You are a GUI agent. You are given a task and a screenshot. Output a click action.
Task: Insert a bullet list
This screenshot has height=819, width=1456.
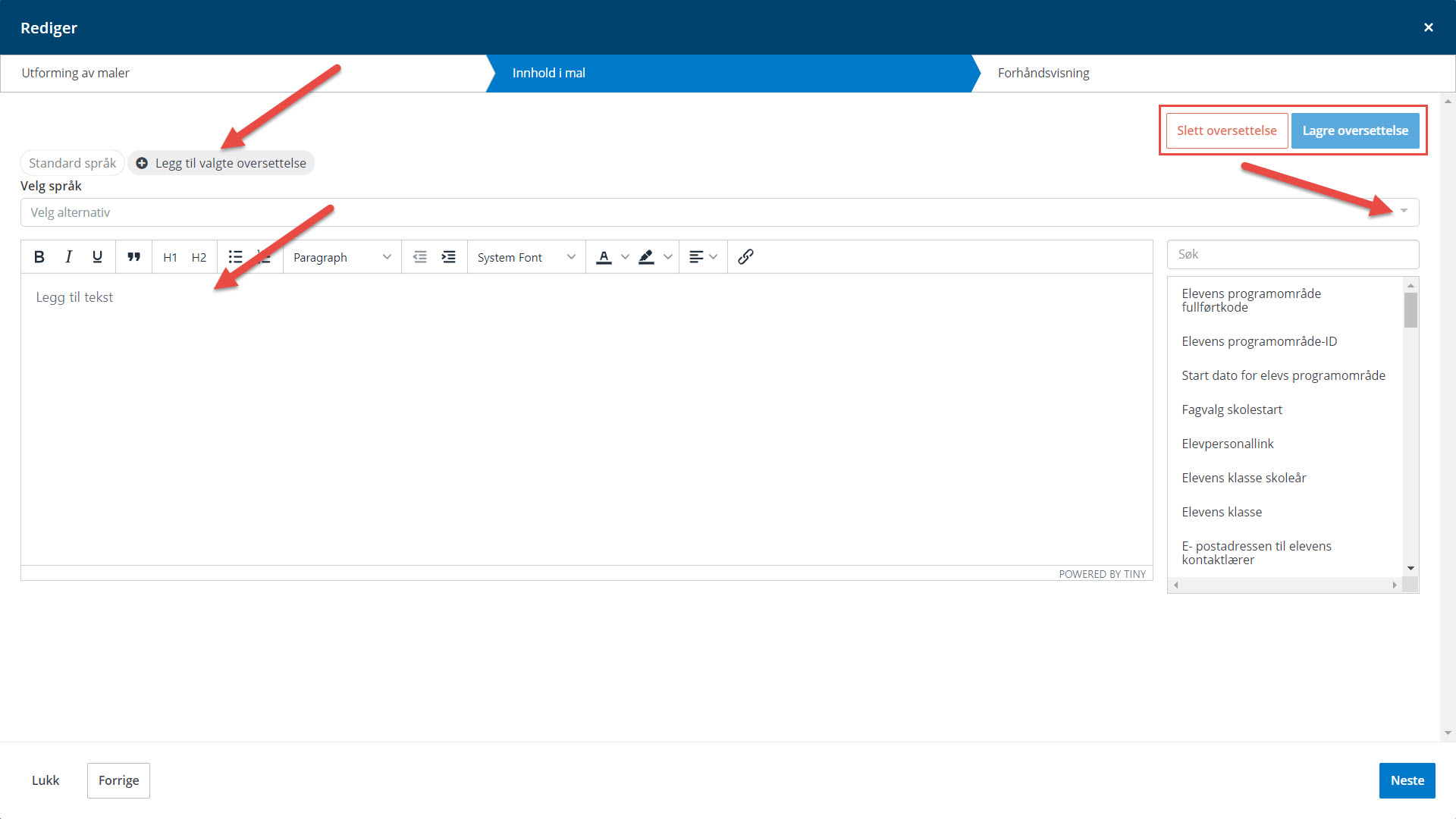235,257
